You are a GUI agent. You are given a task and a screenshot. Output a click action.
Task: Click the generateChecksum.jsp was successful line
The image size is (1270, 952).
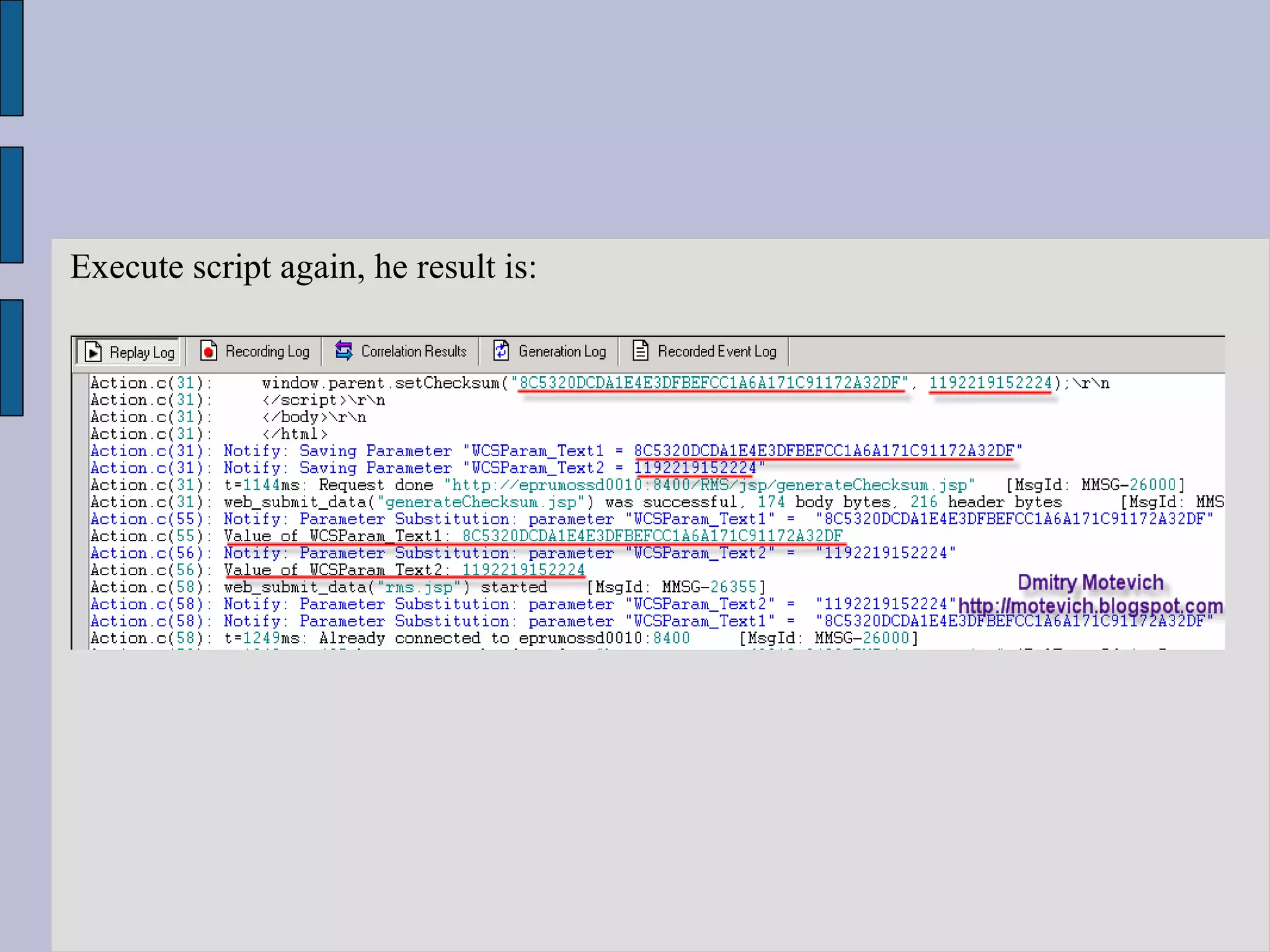[x=657, y=502]
